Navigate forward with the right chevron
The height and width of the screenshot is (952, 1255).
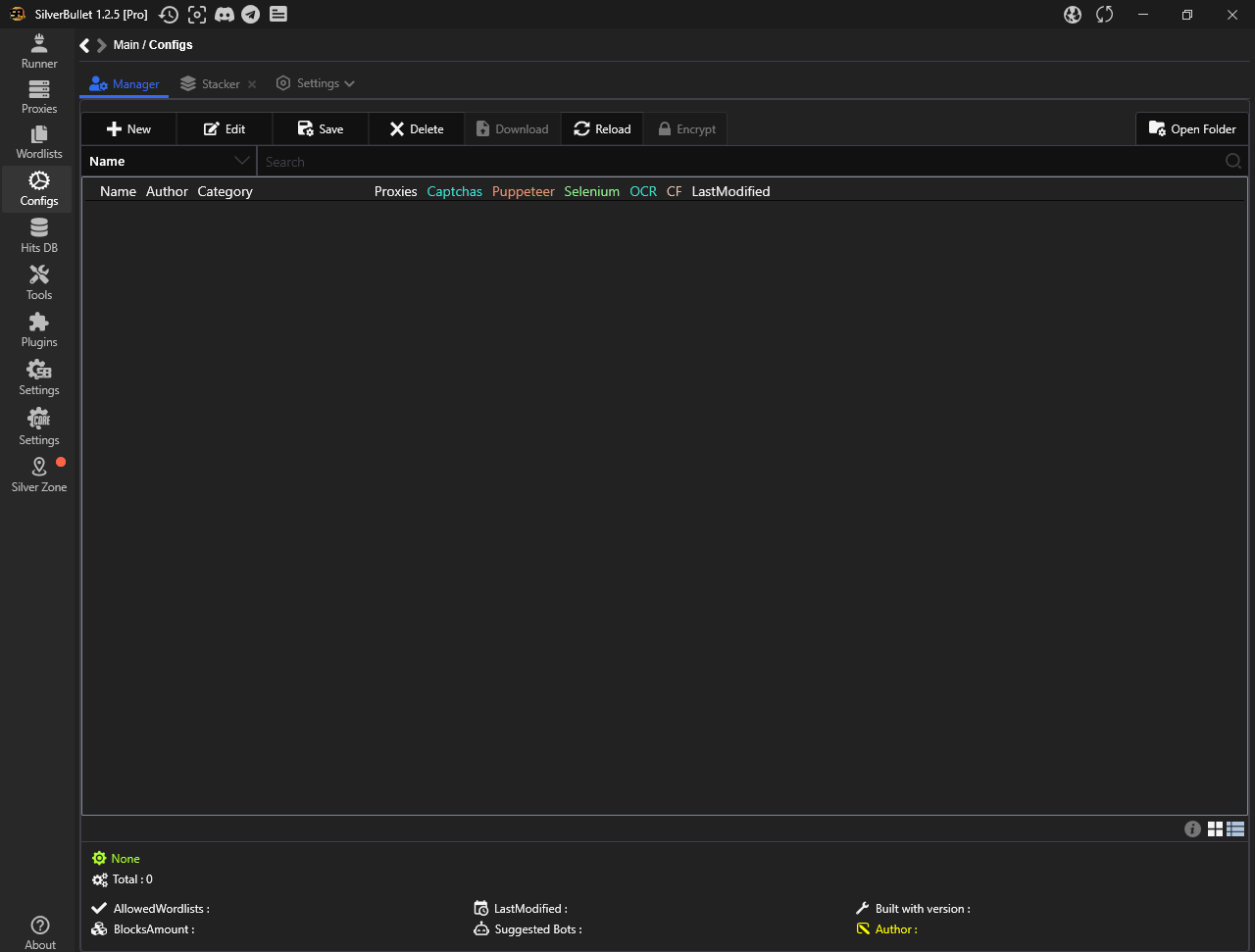pos(101,45)
